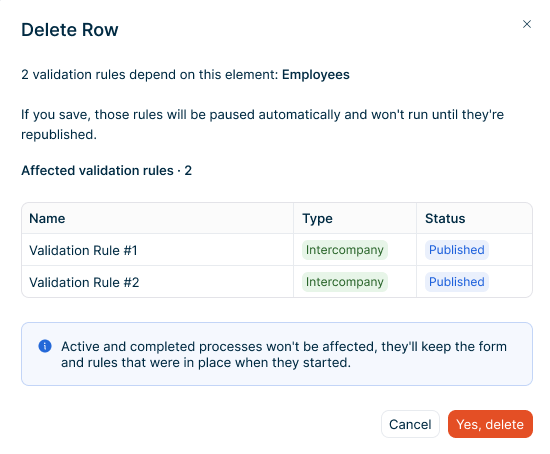Click the Status column header
The height and width of the screenshot is (454, 550).
[x=445, y=218]
